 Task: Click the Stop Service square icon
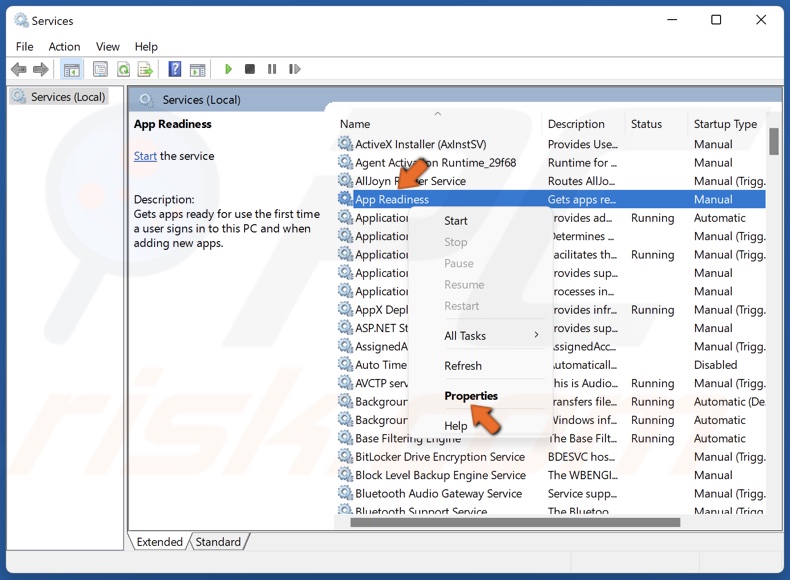coord(249,69)
